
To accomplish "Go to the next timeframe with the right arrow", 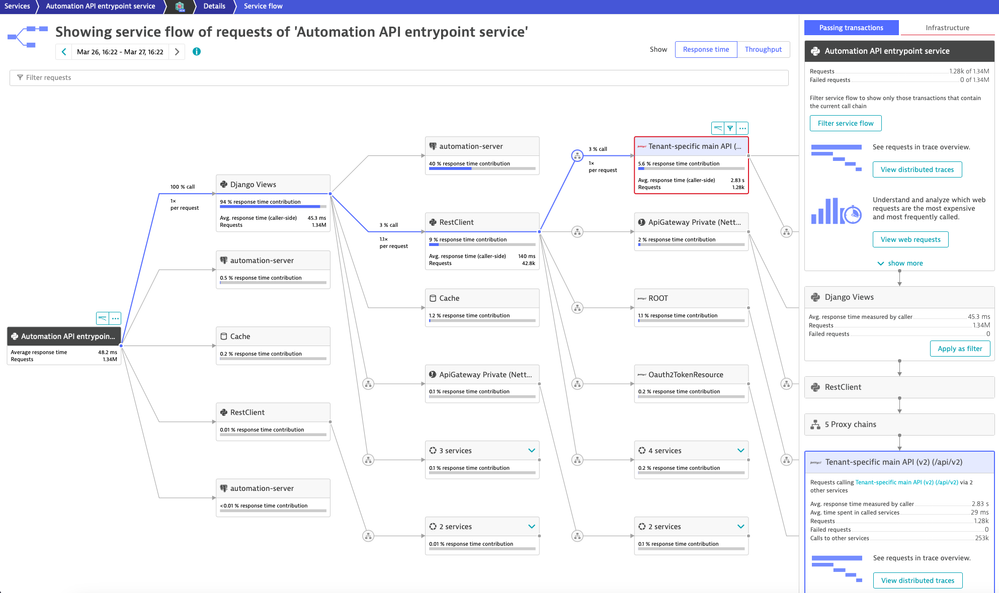I will coord(177,52).
